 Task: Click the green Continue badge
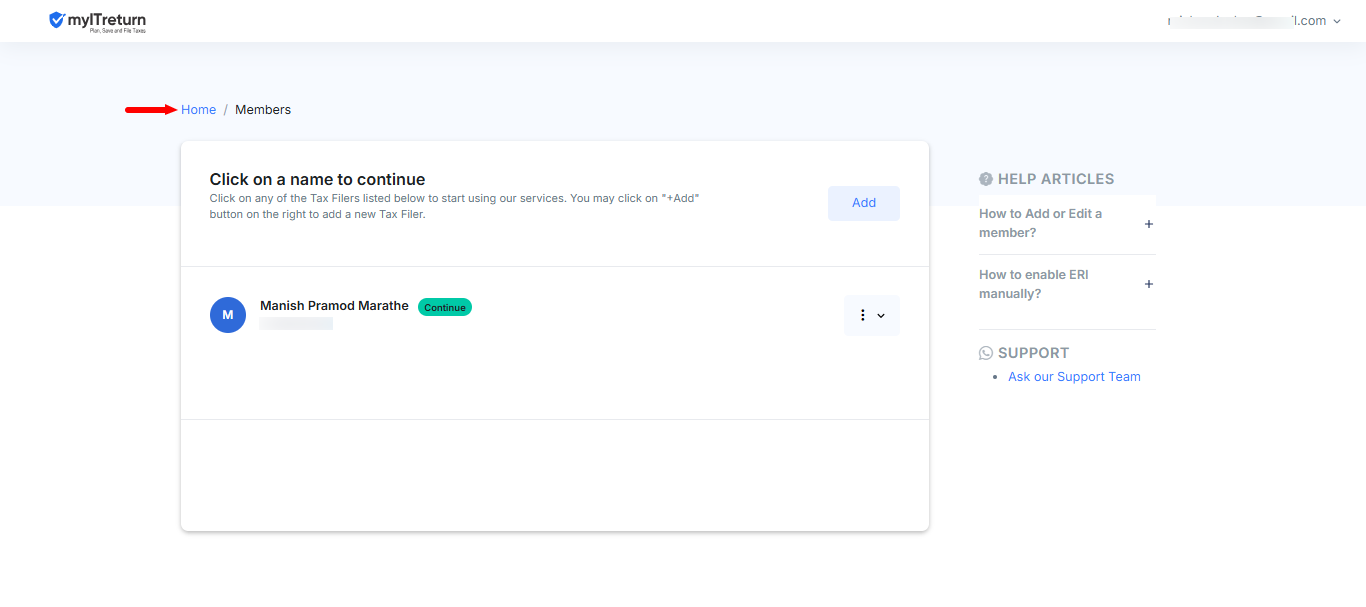[444, 307]
